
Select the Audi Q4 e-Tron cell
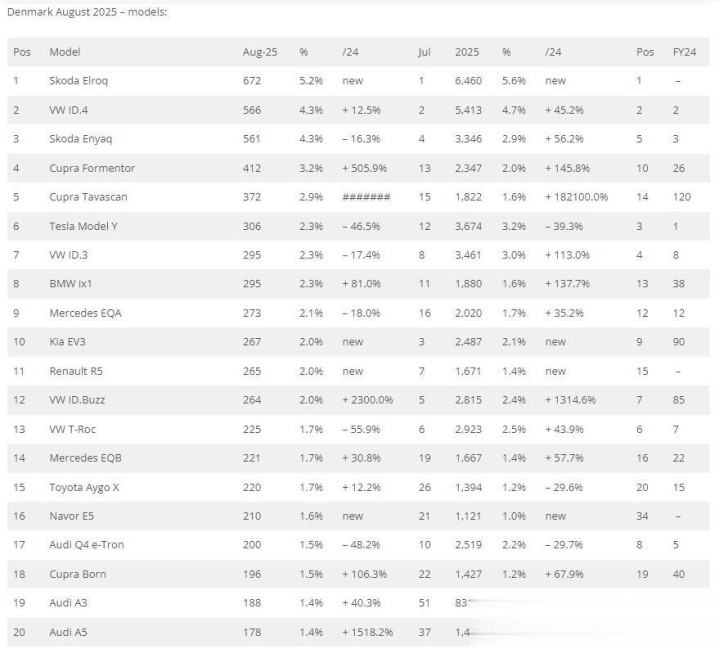click(87, 545)
